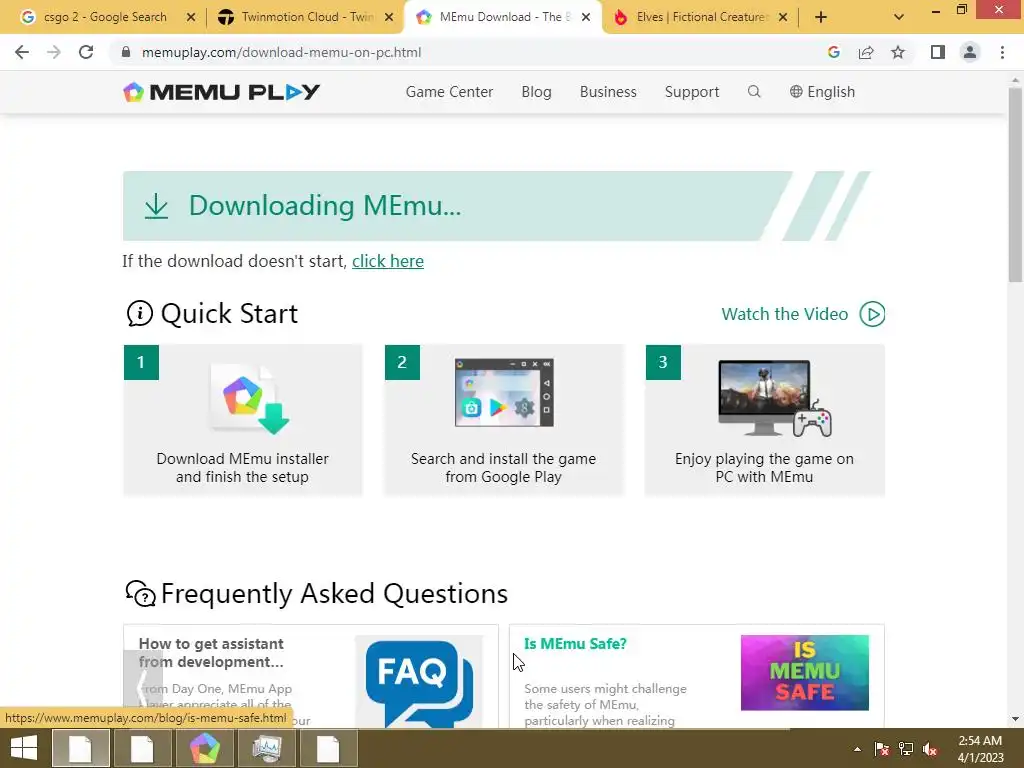The height and width of the screenshot is (768, 1024).
Task: Click the scrollbar down arrow
Action: (x=1015, y=719)
